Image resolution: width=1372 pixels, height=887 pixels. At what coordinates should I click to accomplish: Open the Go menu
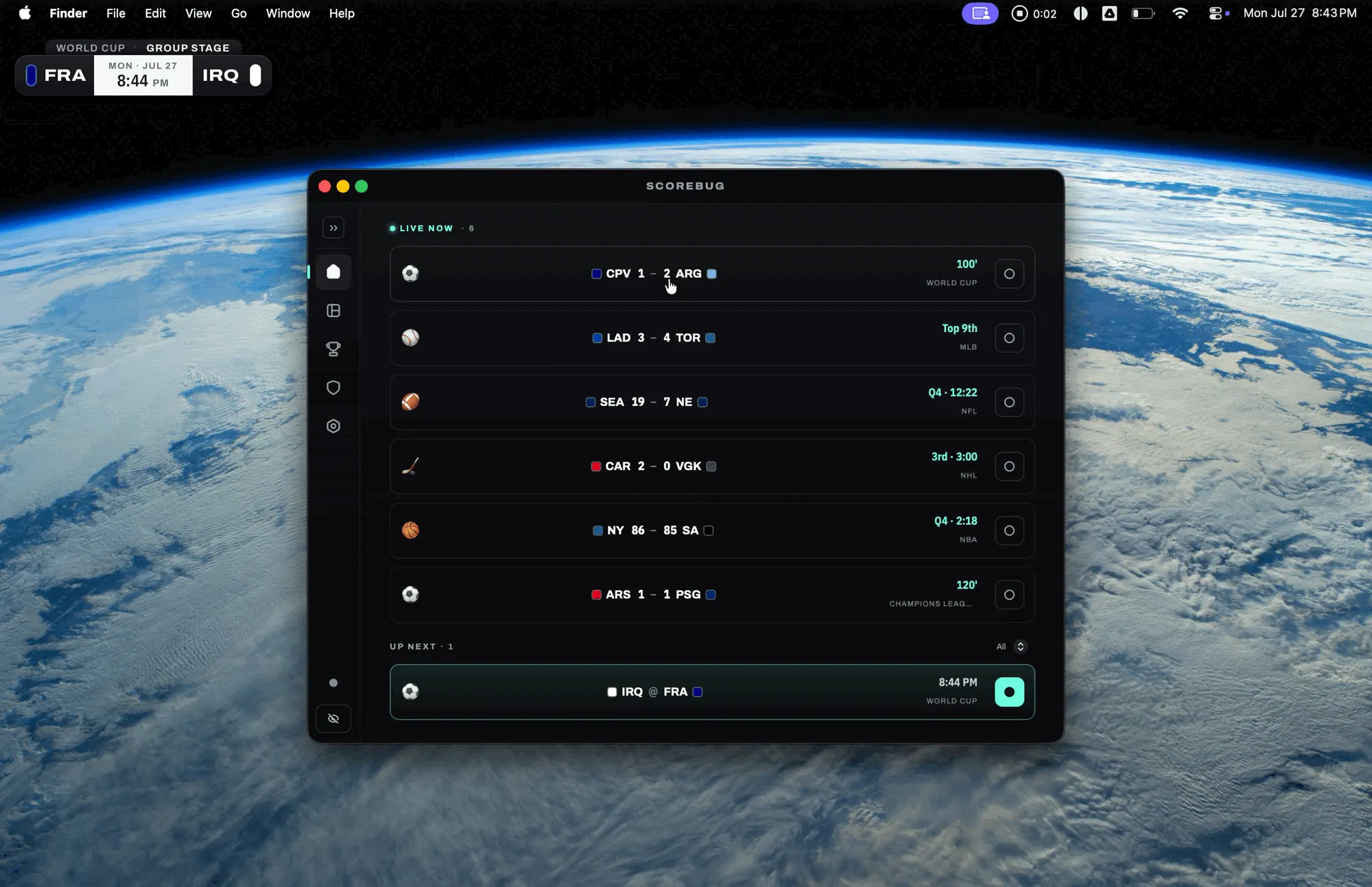(x=239, y=13)
